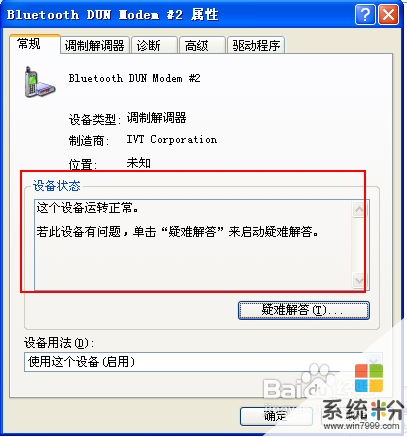Click the 疑难解答(T)... button
The height and width of the screenshot is (437, 407).
coord(304,310)
